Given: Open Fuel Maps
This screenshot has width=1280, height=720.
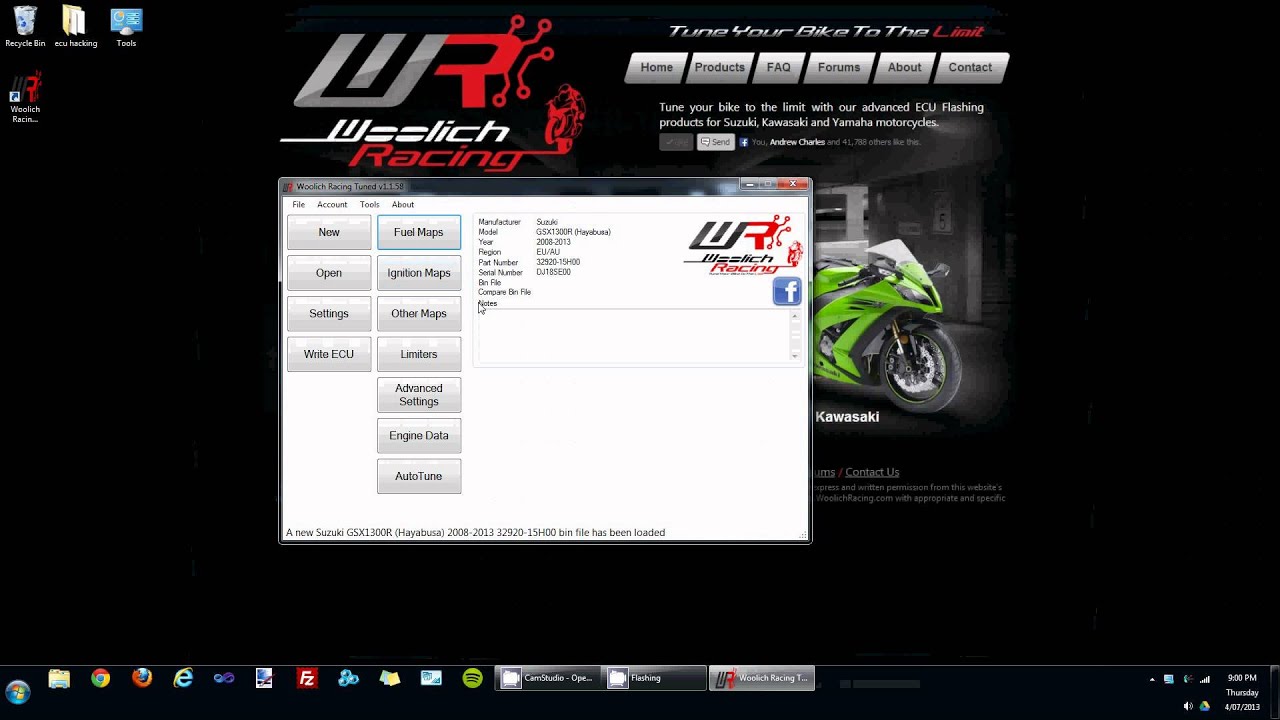Looking at the screenshot, I should [419, 232].
